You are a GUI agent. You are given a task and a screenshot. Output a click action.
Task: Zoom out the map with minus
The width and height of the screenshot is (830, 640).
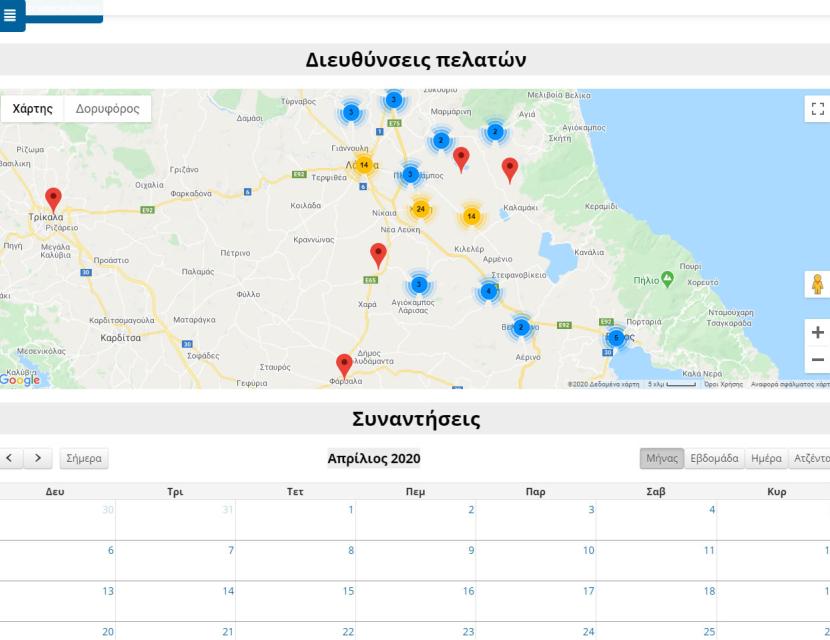(x=817, y=359)
